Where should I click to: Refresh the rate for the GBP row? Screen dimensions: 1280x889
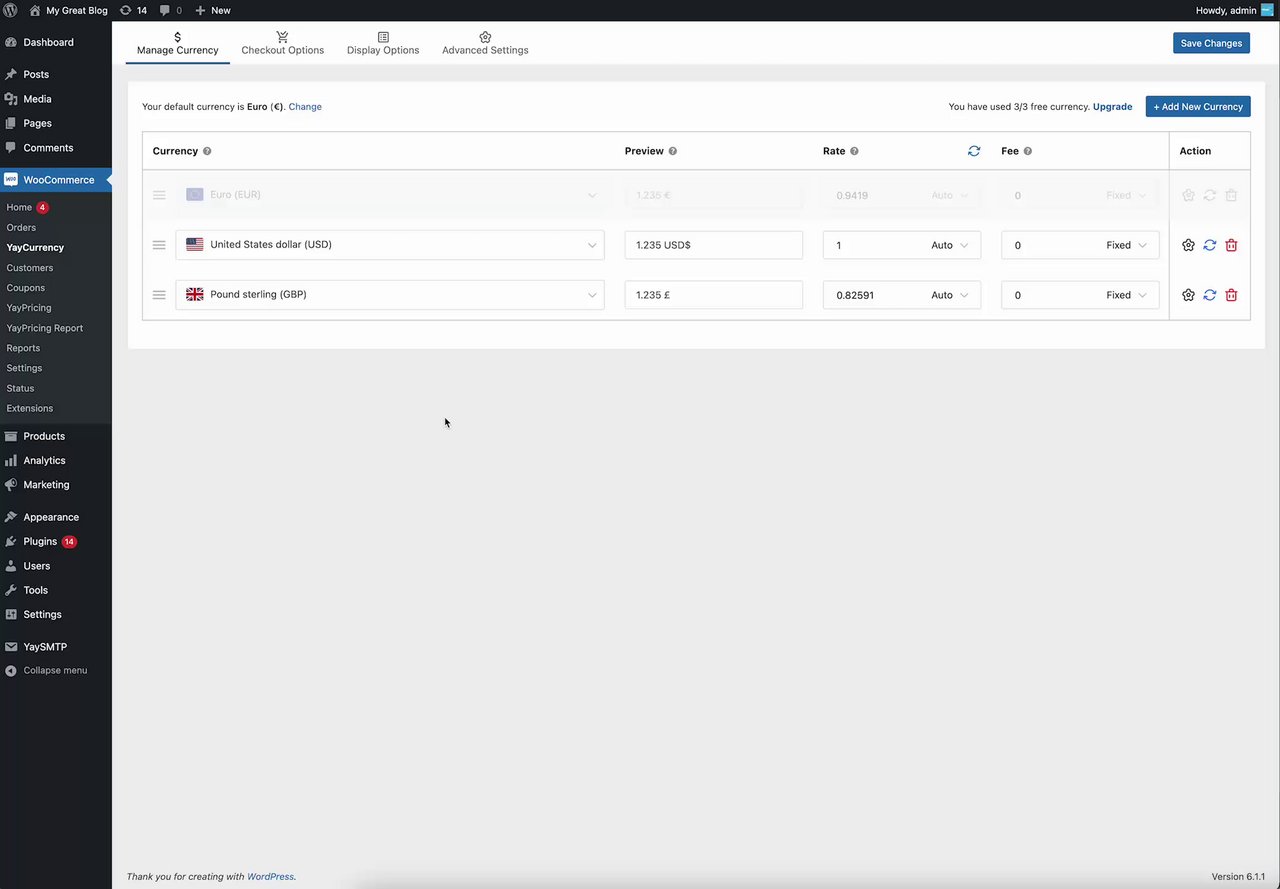[1210, 295]
